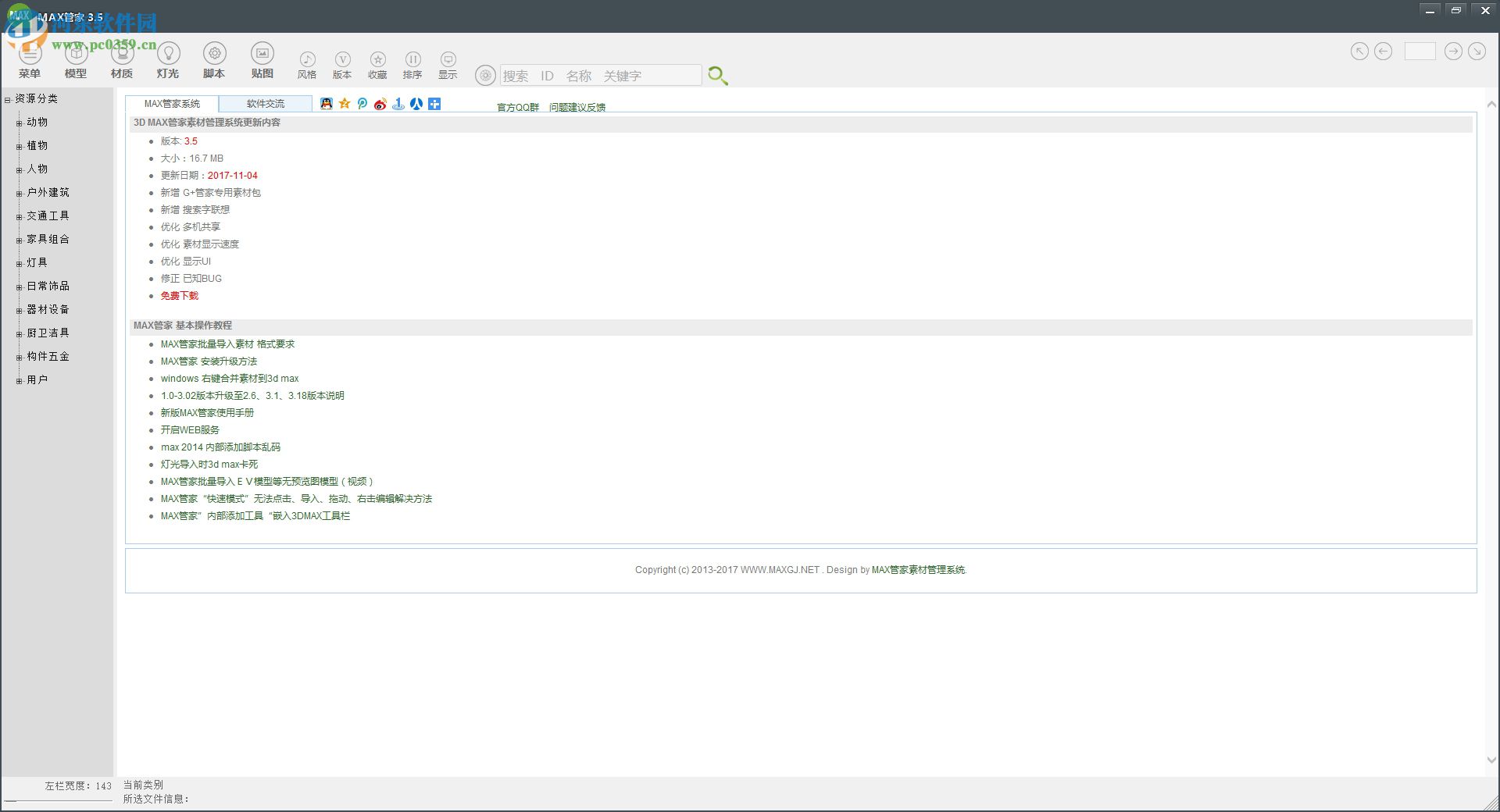This screenshot has height=812, width=1500.
Task: Click the green magnifier search icon
Action: coord(717,75)
